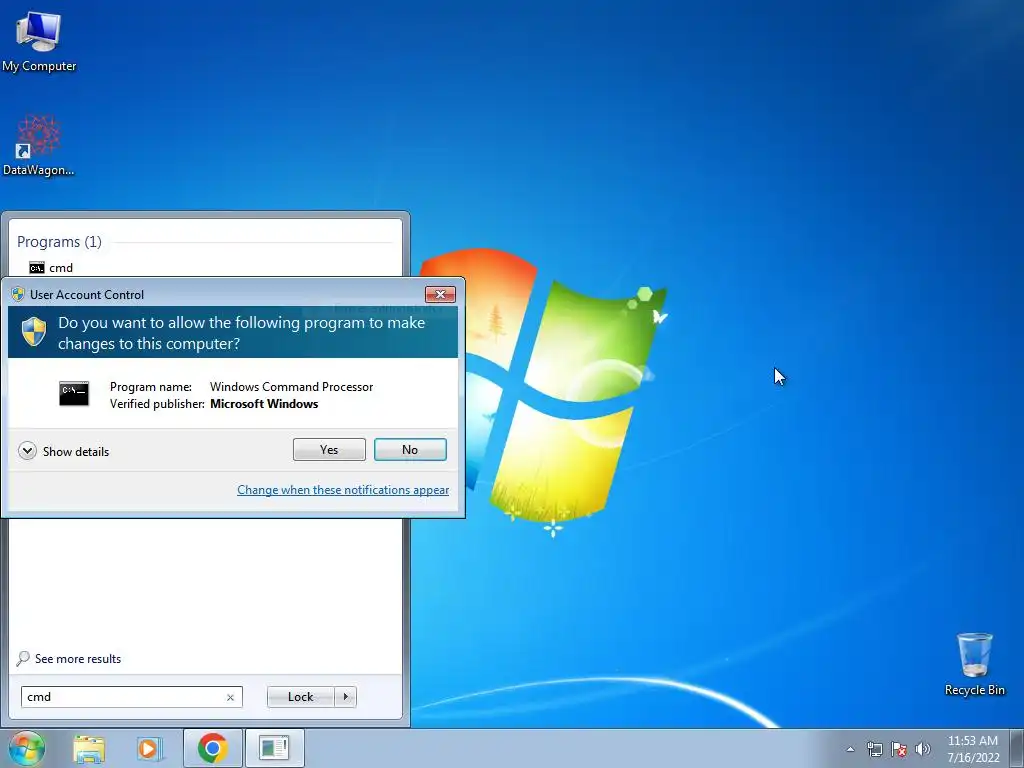Open the DataWagon desktop shortcut

point(39,145)
